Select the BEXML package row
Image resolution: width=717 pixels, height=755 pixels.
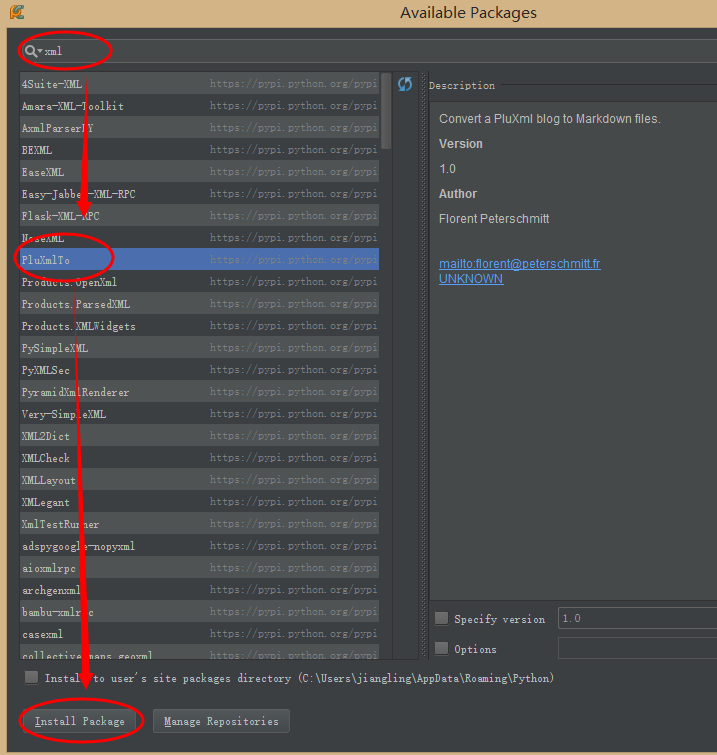(199, 150)
